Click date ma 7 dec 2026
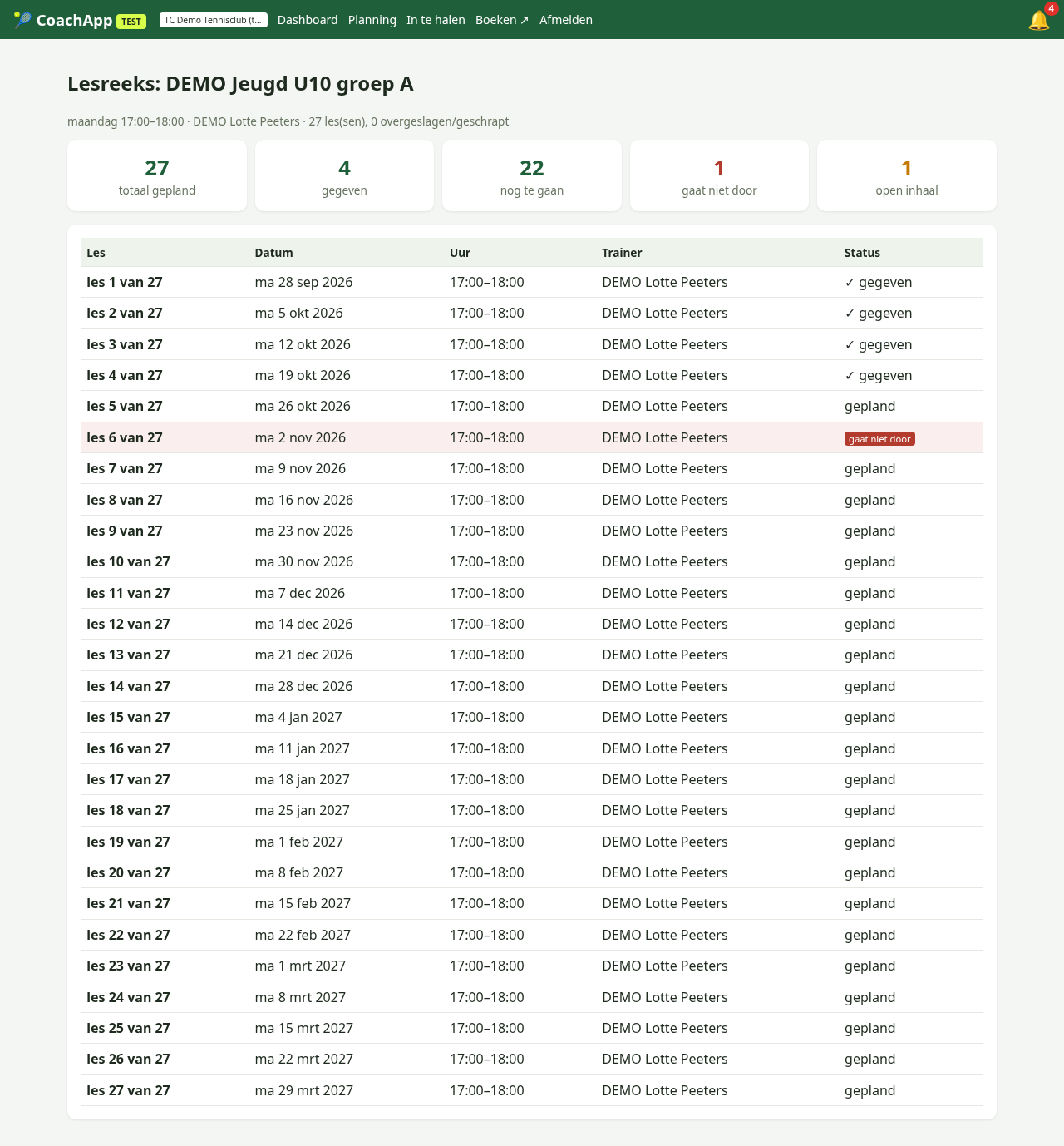Image resolution: width=1064 pixels, height=1146 pixels. point(299,593)
